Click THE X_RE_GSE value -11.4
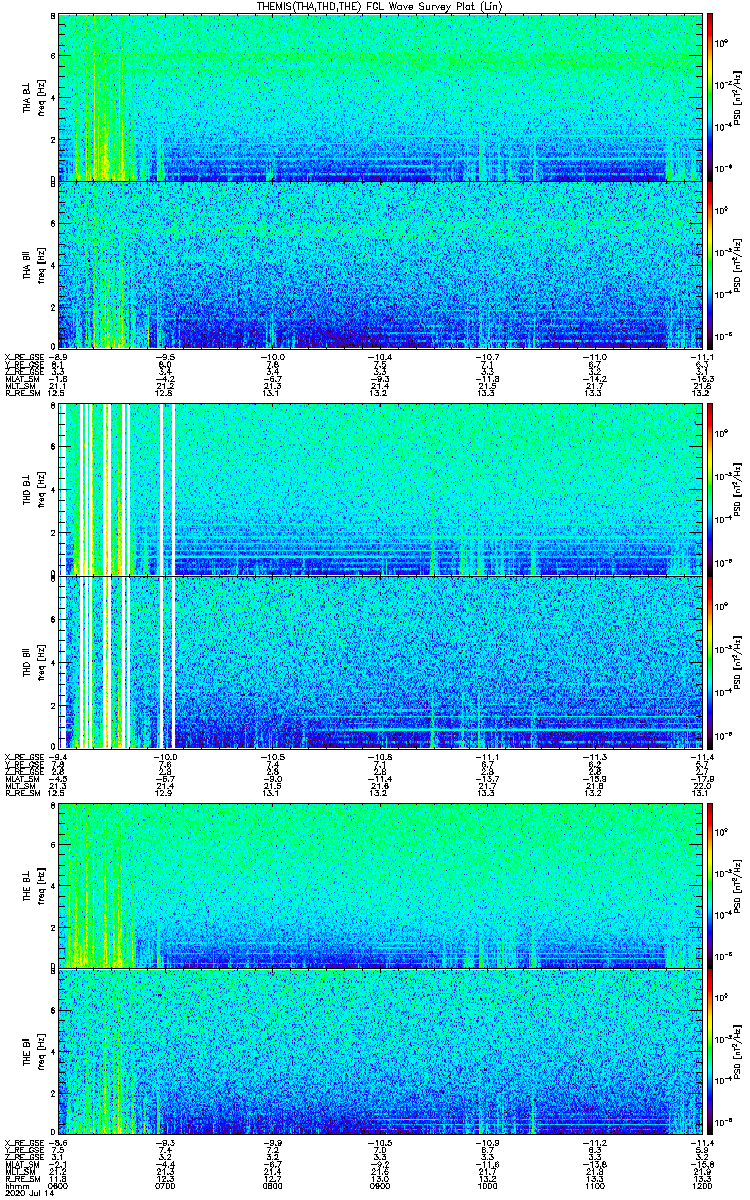This screenshot has height=1200, width=750. [x=703, y=1142]
